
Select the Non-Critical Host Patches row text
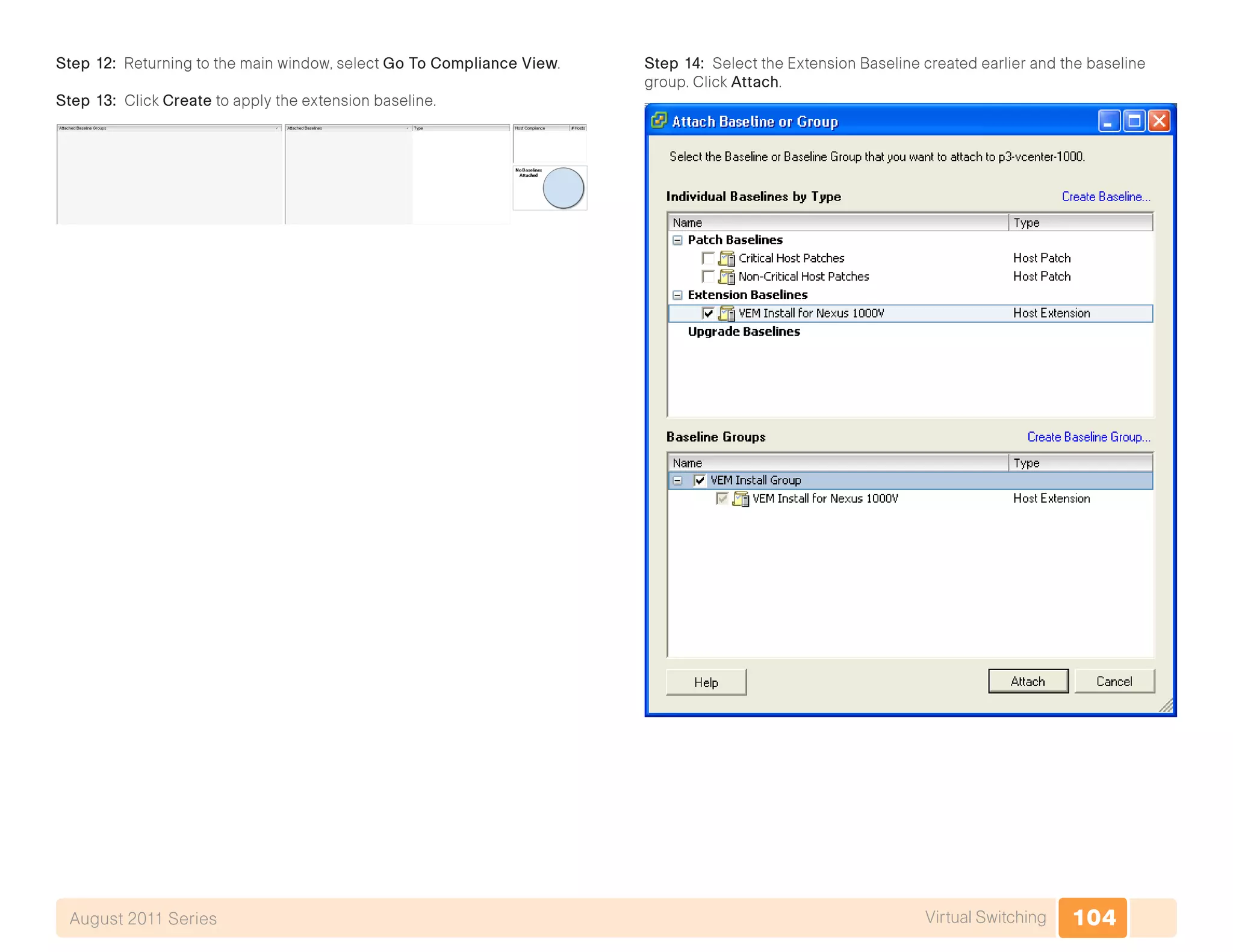[x=804, y=276]
